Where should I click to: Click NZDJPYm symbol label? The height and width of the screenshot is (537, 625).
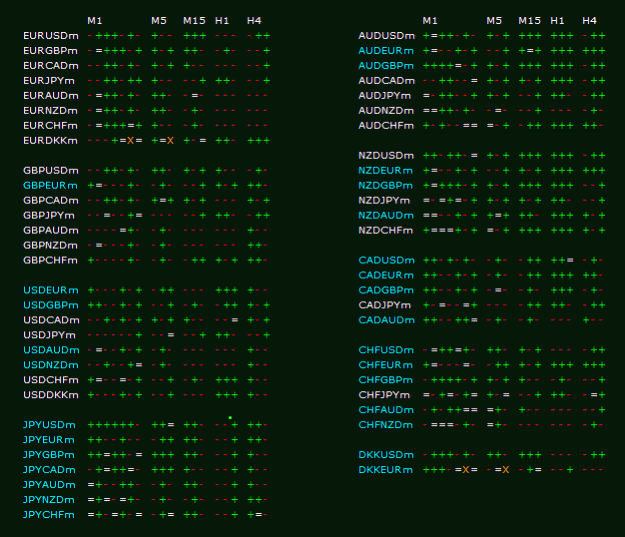(384, 201)
